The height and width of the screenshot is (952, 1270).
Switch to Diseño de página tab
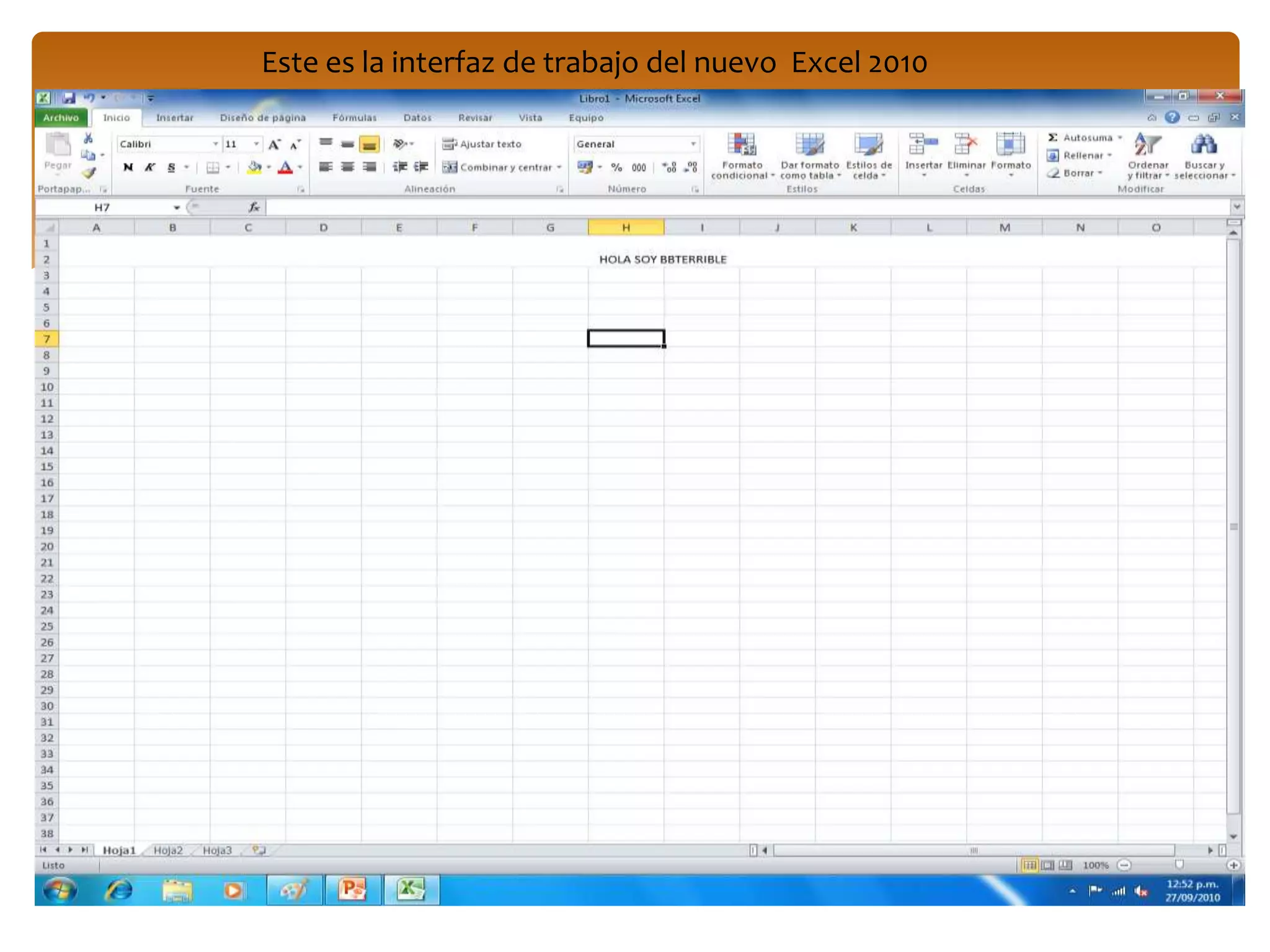[x=263, y=117]
